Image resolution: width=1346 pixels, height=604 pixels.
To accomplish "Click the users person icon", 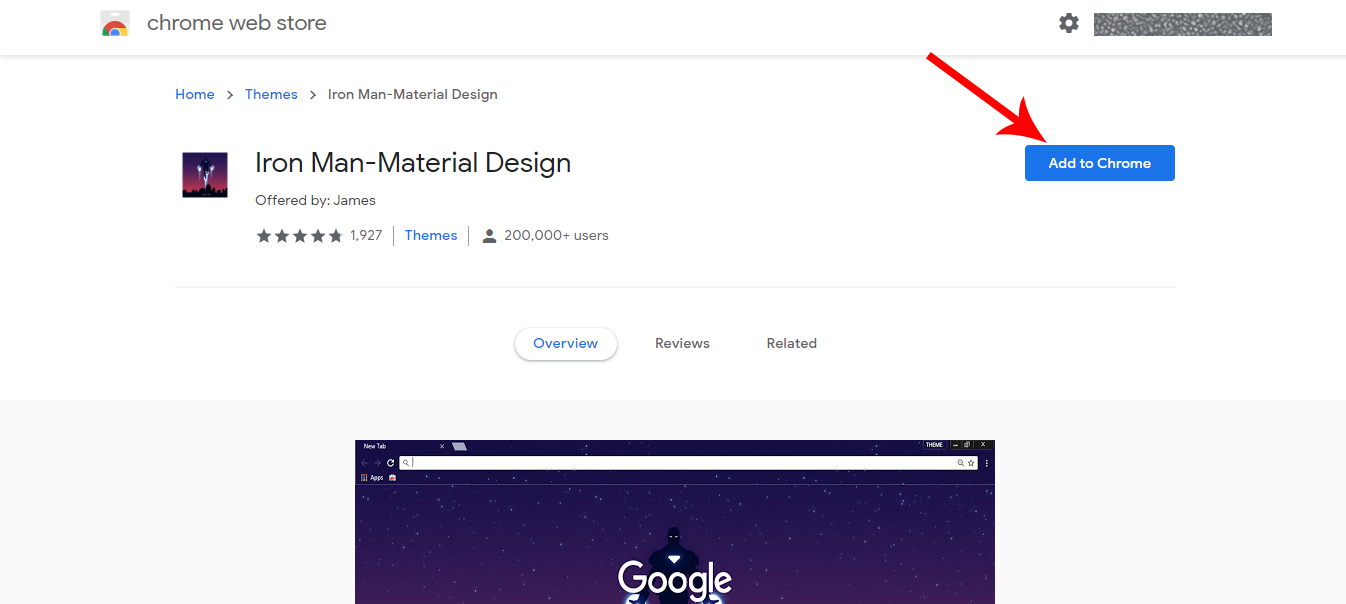I will click(489, 236).
